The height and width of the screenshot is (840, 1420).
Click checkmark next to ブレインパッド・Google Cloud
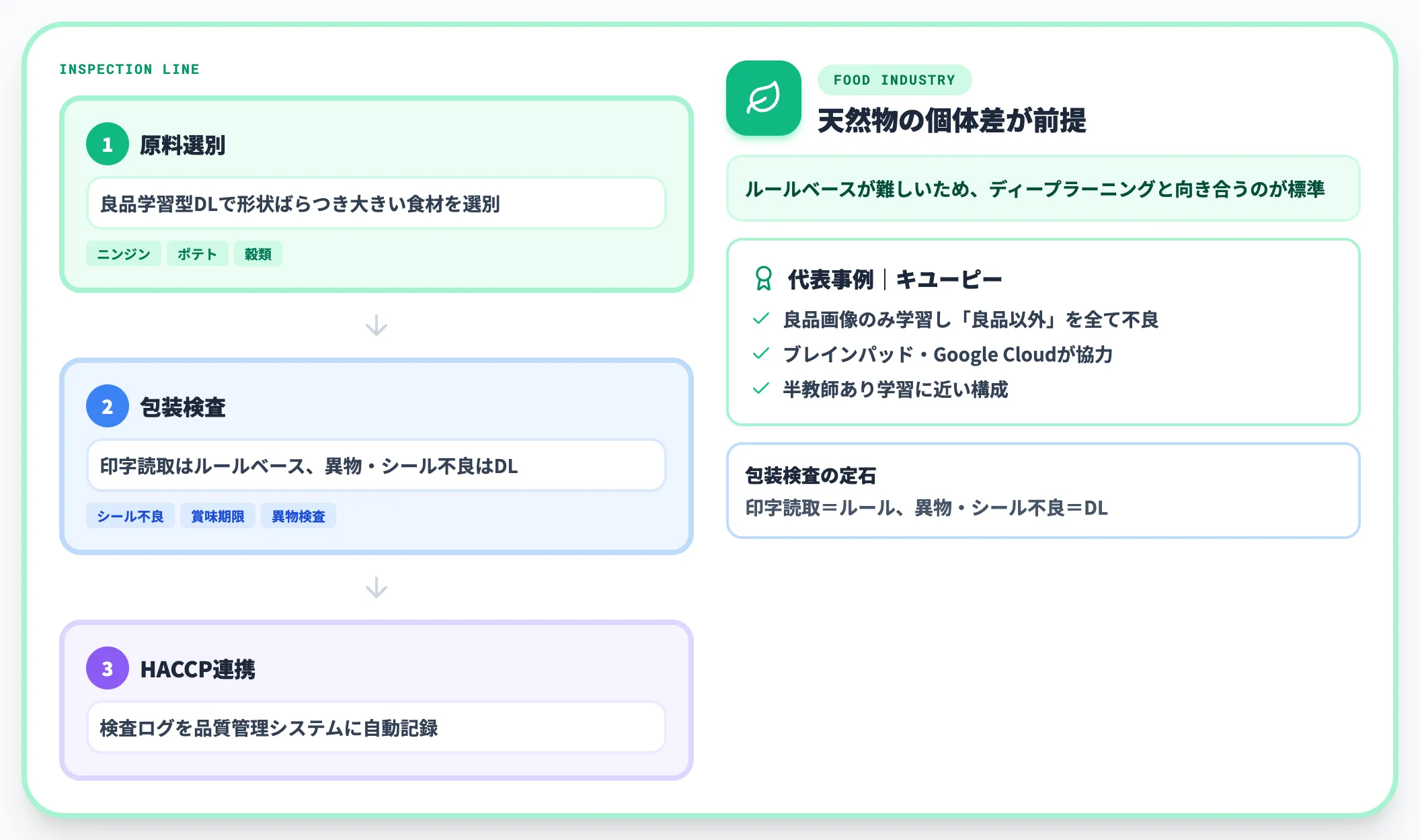click(760, 353)
